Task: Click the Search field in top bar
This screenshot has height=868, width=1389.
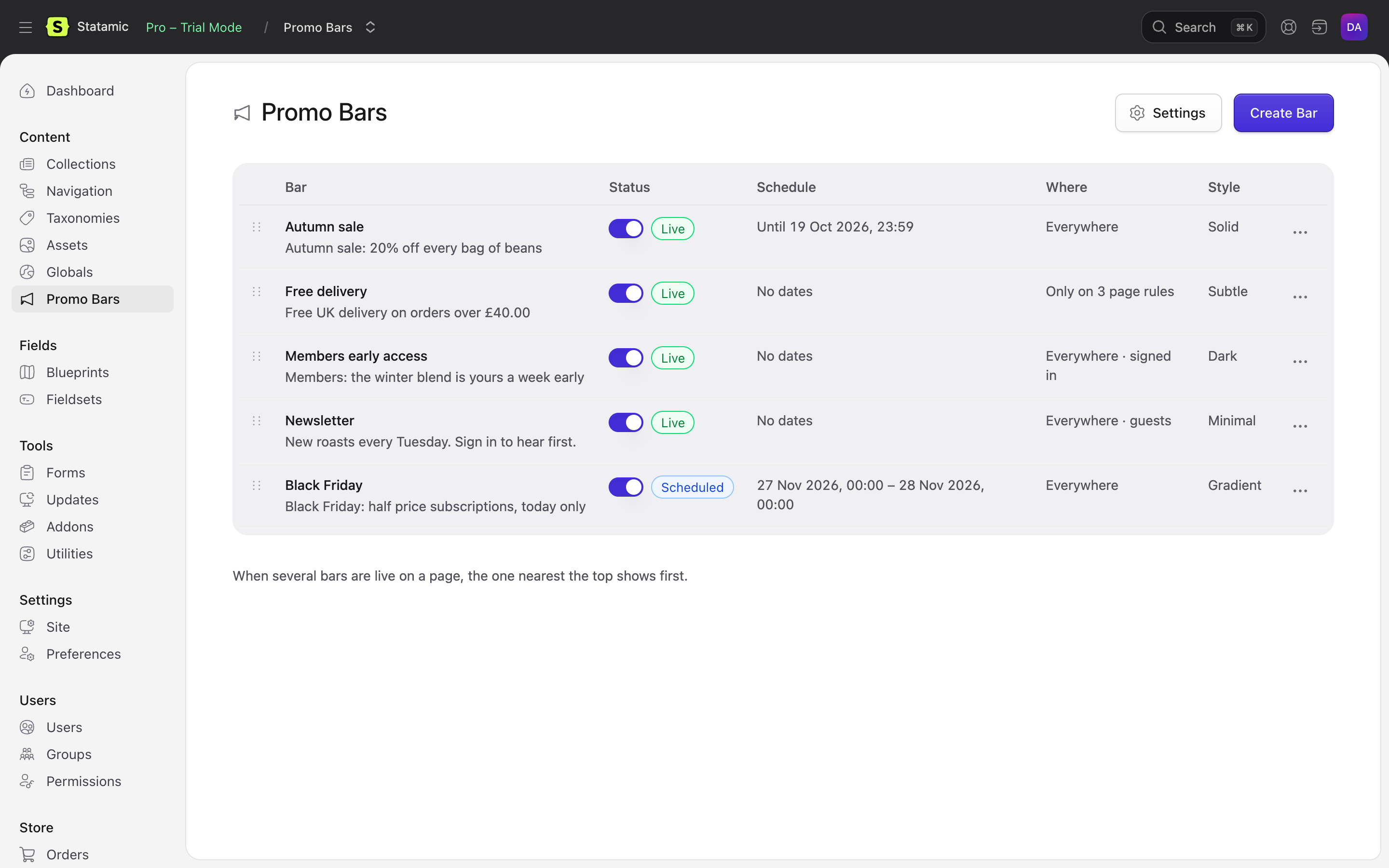Action: (x=1203, y=27)
